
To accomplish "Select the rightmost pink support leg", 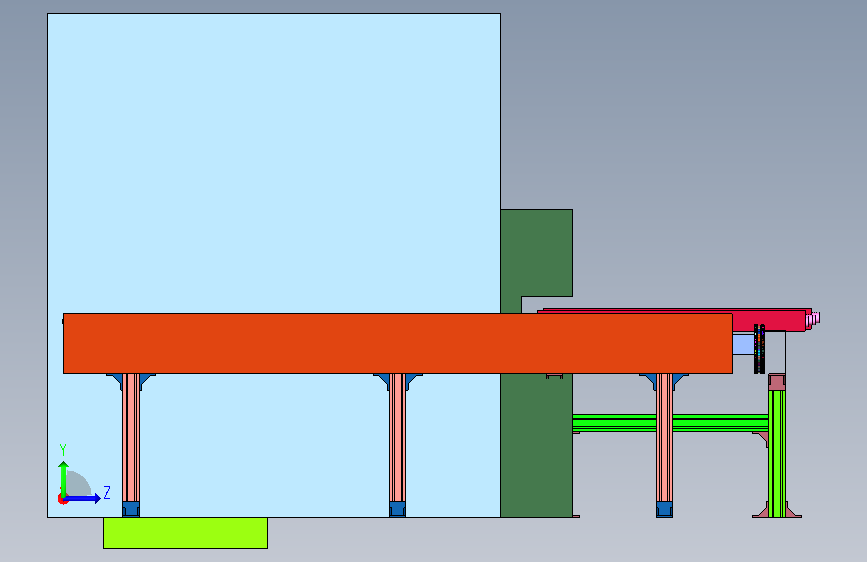I will [x=665, y=438].
